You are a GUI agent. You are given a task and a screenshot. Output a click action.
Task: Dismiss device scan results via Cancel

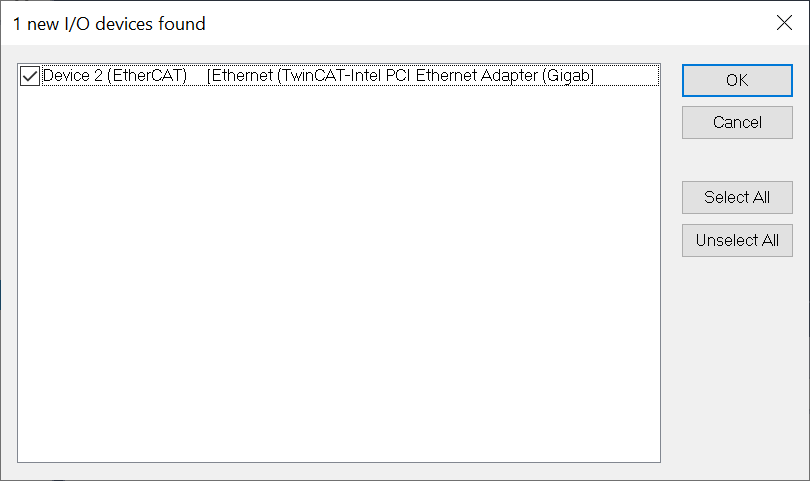(737, 122)
